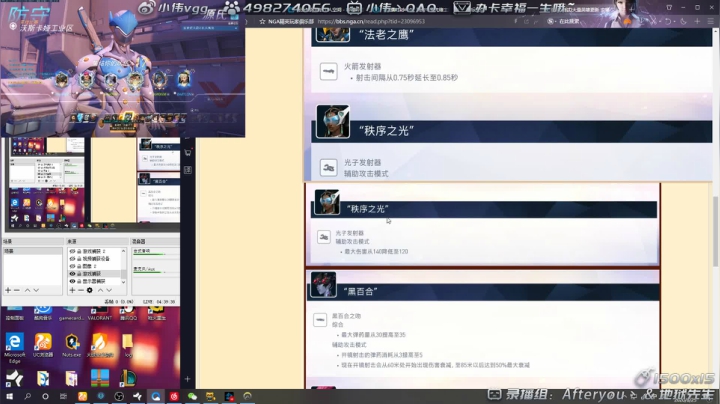Click the browser sidebar shopping cart icon
This screenshot has width=720, height=404.
click(x=188, y=153)
